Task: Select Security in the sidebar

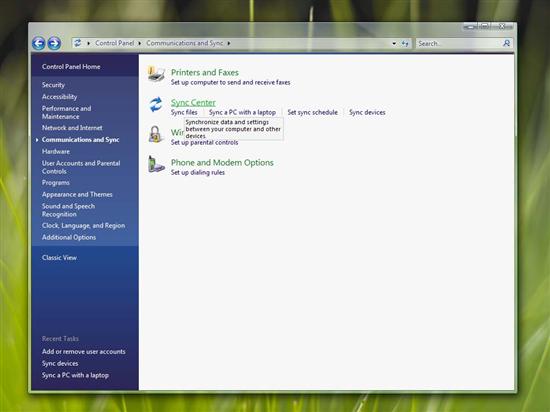Action: tap(53, 85)
